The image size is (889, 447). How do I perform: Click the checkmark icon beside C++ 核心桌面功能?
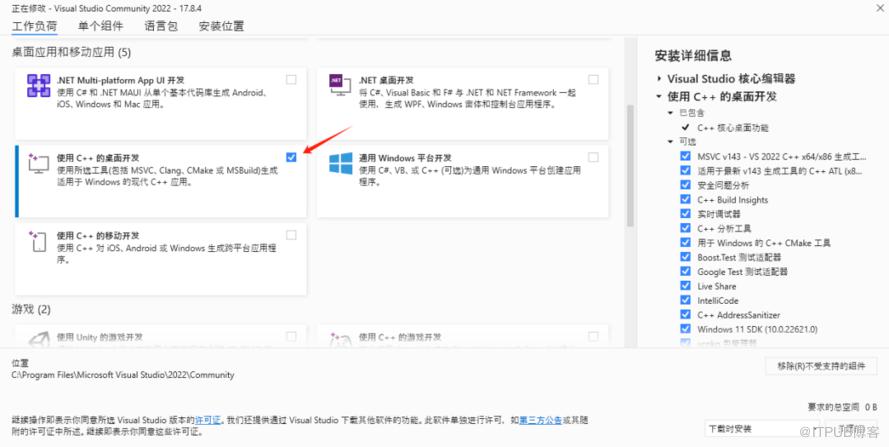click(x=685, y=128)
